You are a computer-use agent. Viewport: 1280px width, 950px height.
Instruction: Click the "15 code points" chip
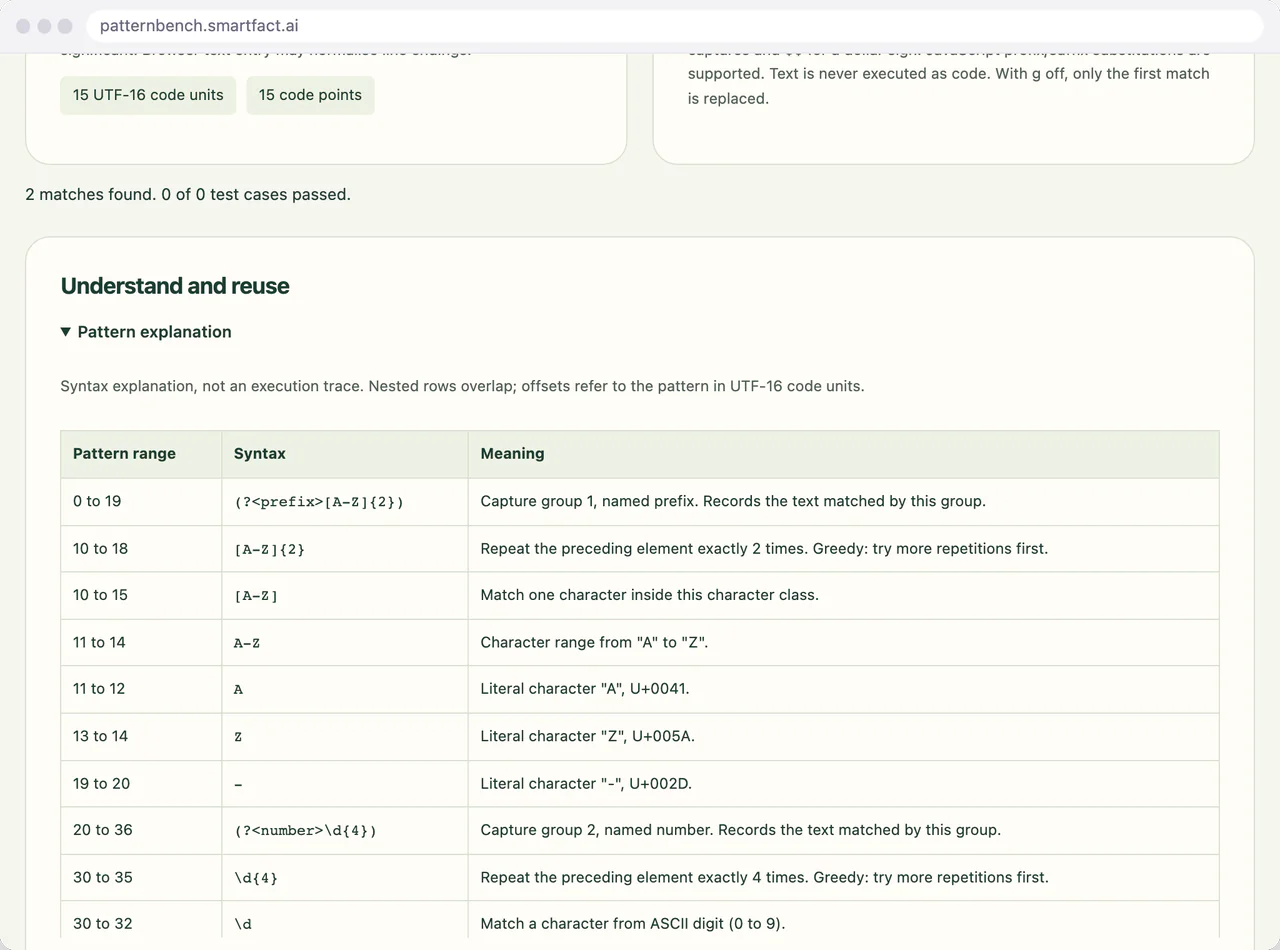[x=310, y=95]
